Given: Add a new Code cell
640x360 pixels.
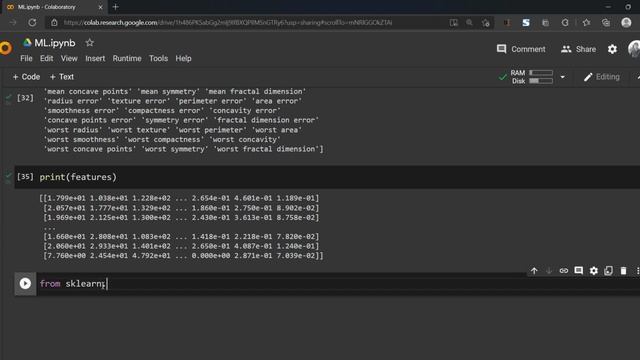Looking at the screenshot, I should tap(26, 77).
